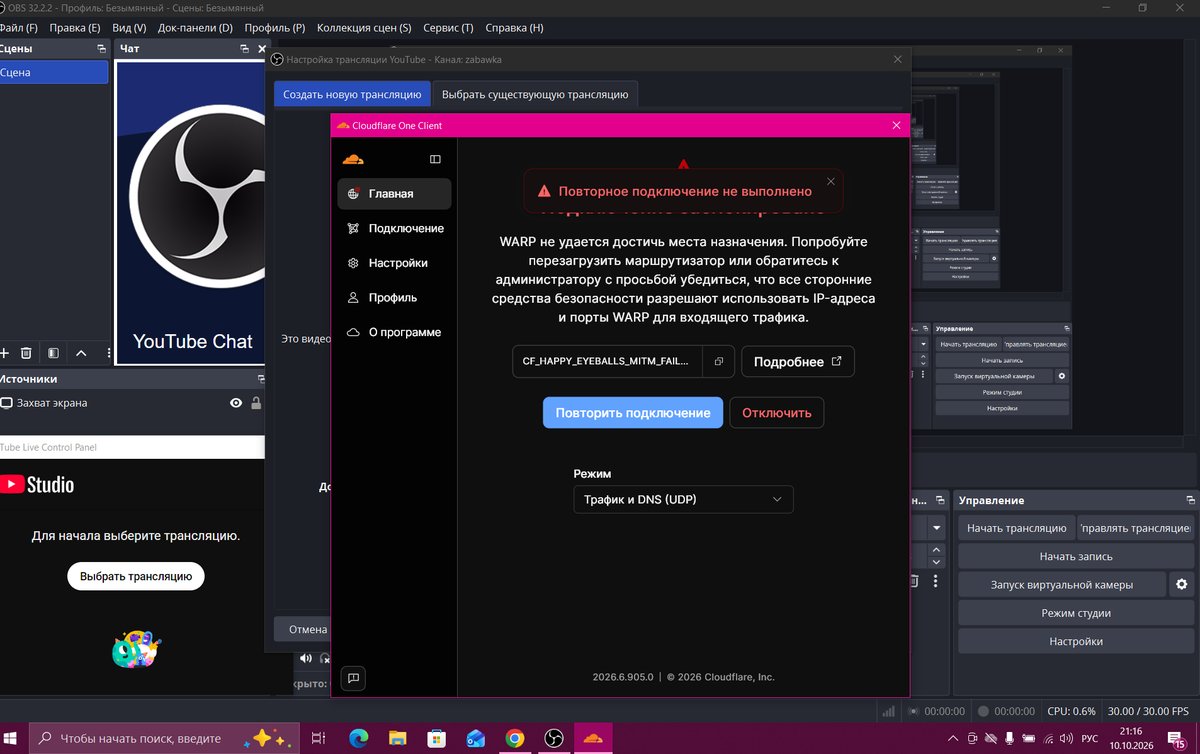This screenshot has height=754, width=1200.
Task: Add a new scene with the plus icon
Action: pos(5,352)
